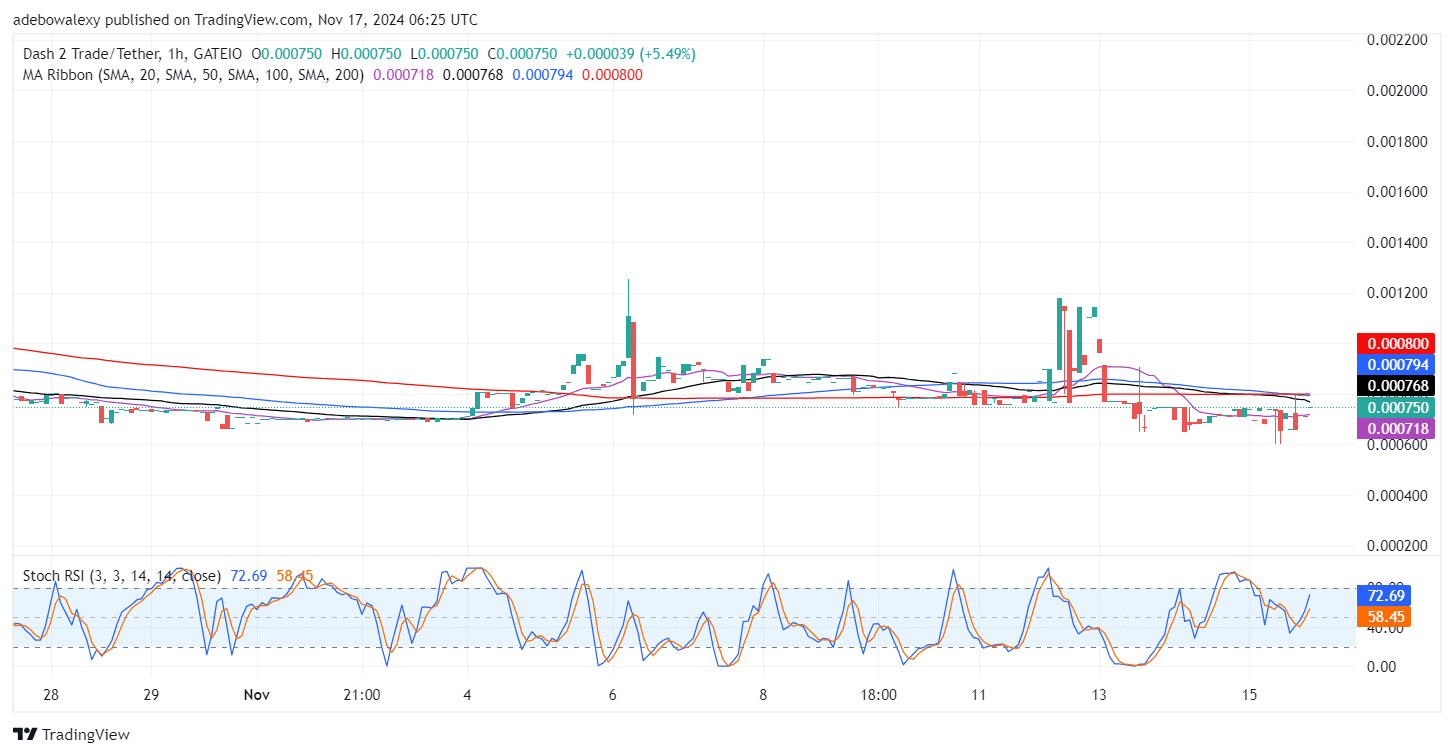Click the 28 date label on time axis
The height and width of the screenshot is (756, 1454).
tap(52, 695)
